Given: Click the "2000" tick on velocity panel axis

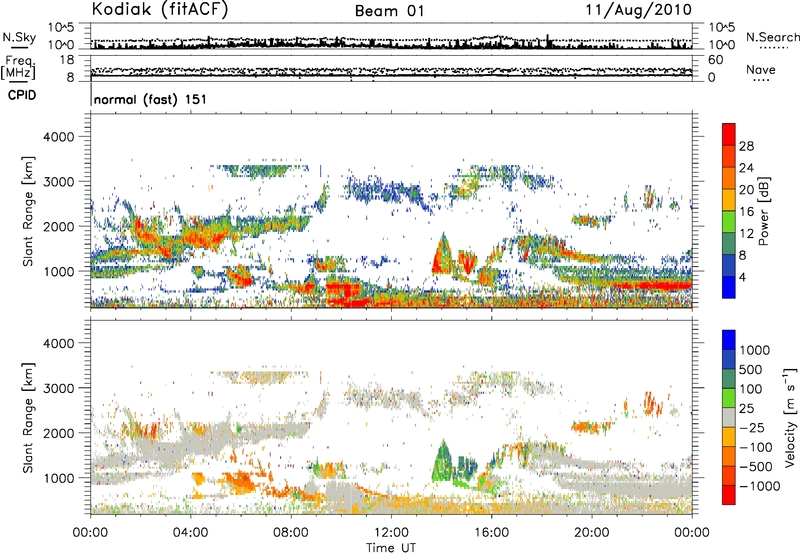Looking at the screenshot, I should 58,433.
